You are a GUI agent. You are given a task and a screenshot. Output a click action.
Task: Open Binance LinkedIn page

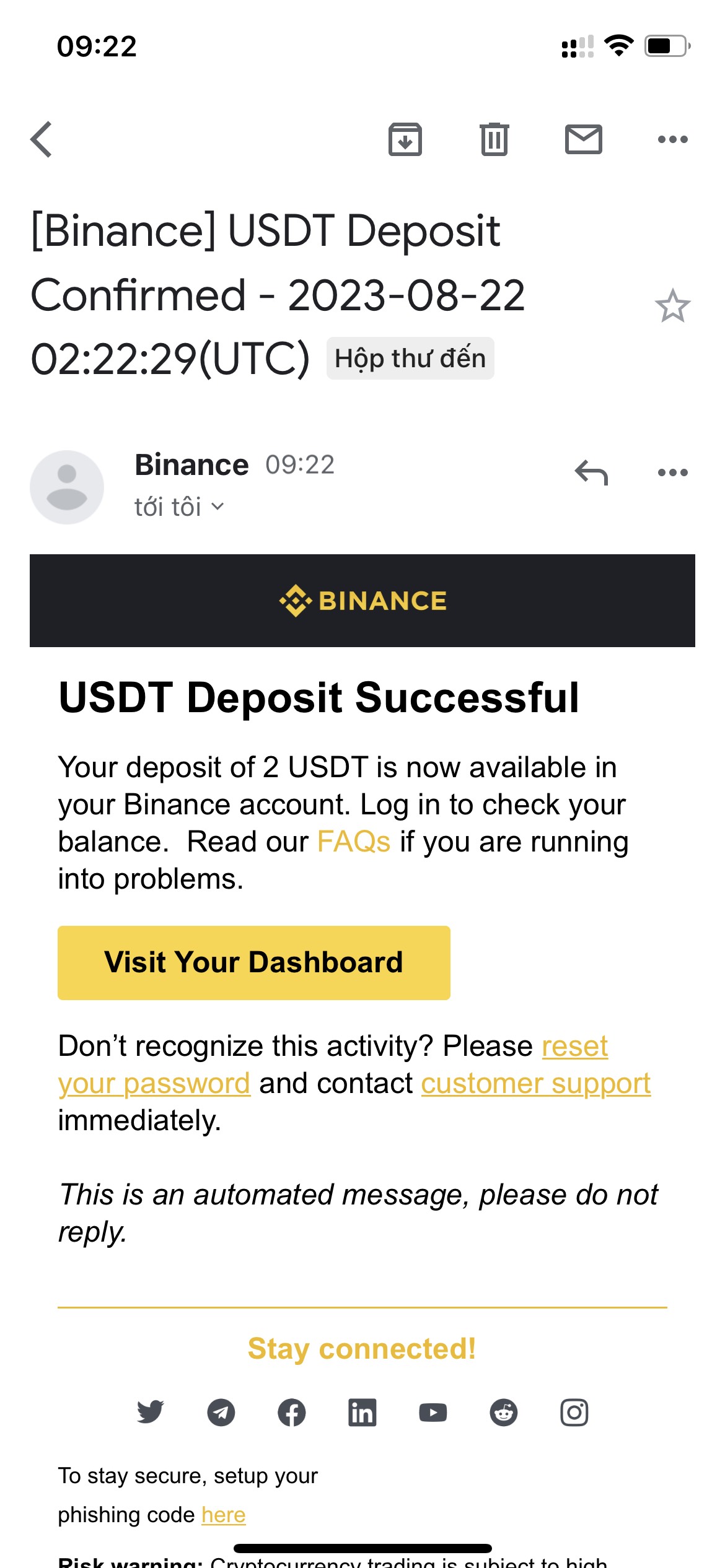[x=362, y=1413]
